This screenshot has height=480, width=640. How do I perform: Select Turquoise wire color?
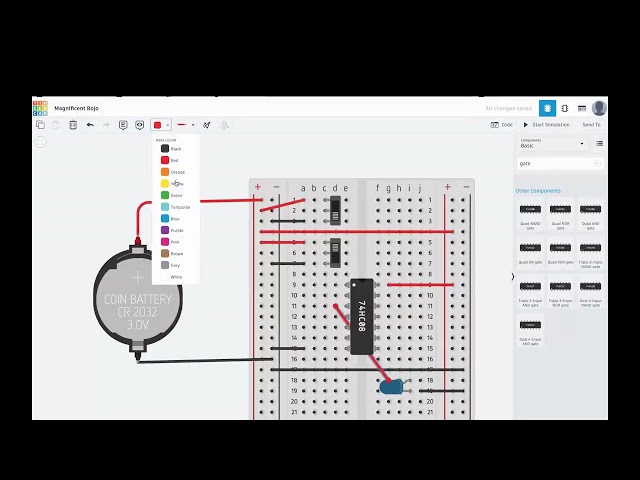pos(176,207)
